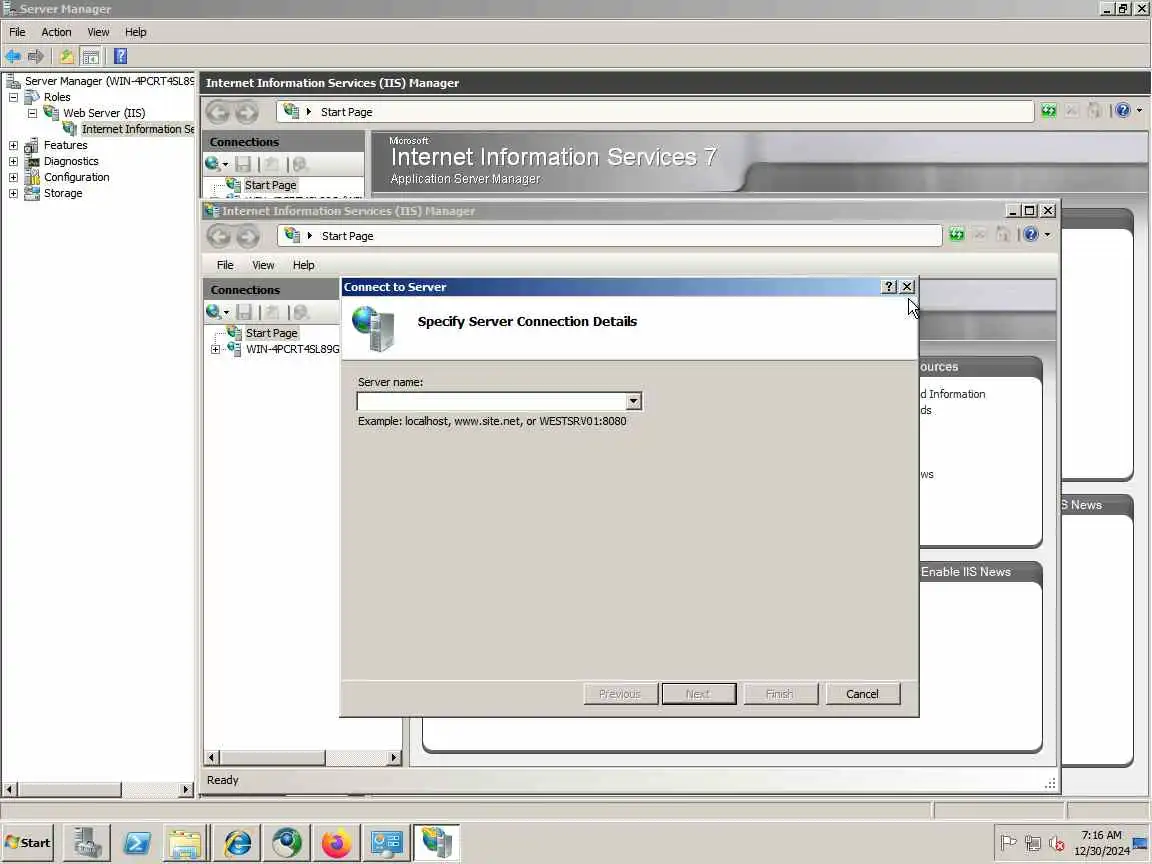
Task: Click the Action Center flag tray icon
Action: click(1009, 843)
